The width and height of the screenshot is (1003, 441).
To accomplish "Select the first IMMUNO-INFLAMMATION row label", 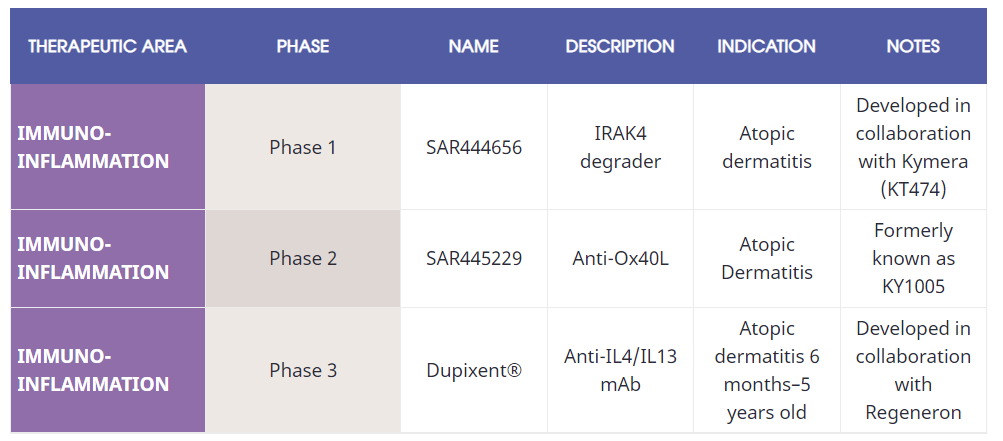I will coord(107,147).
